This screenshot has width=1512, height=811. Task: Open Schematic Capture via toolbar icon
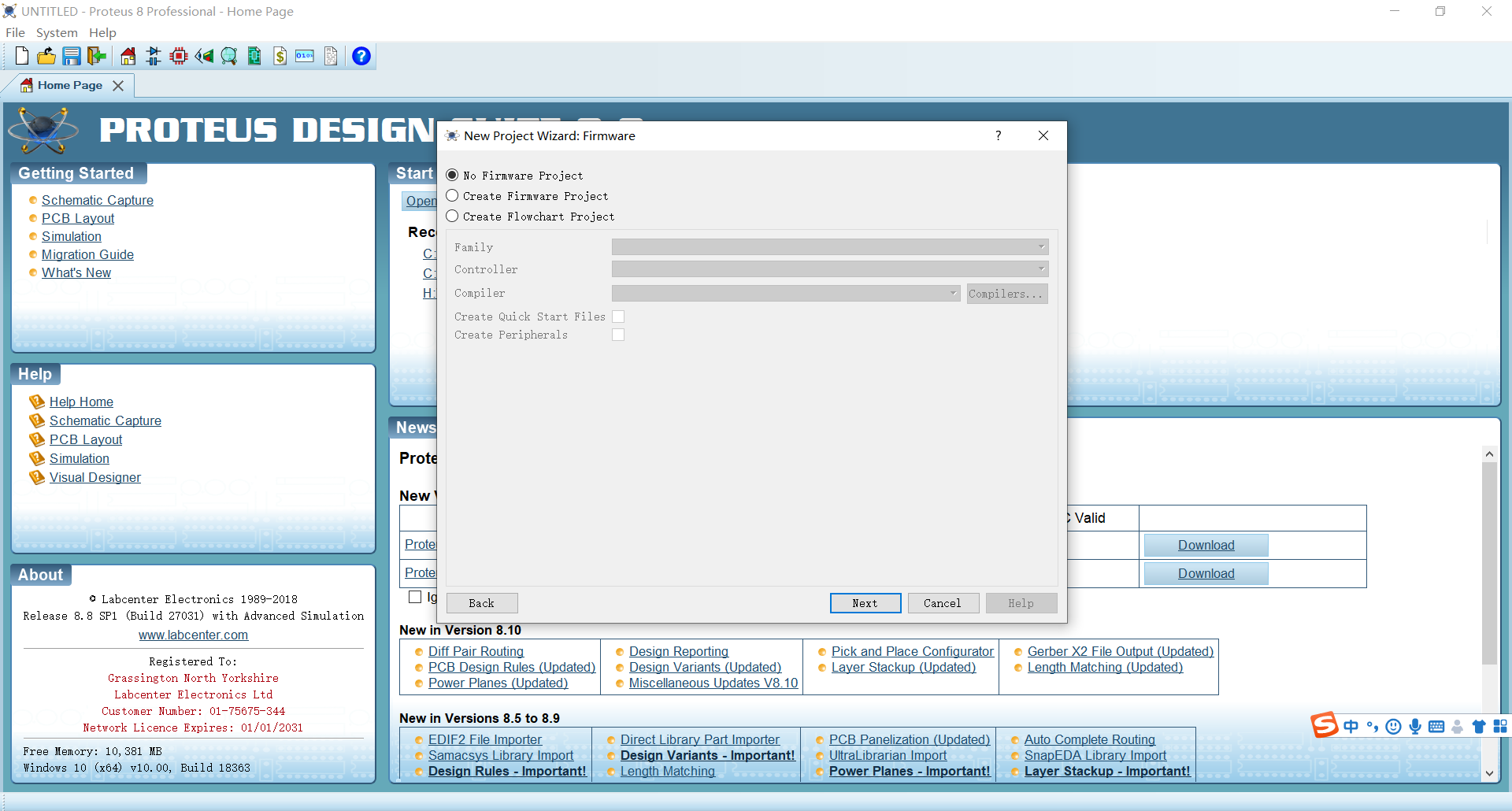click(154, 56)
